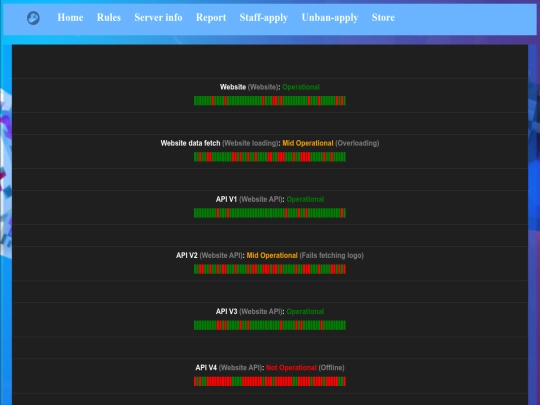Open the Store page
540x405 pixels.
tap(383, 18)
